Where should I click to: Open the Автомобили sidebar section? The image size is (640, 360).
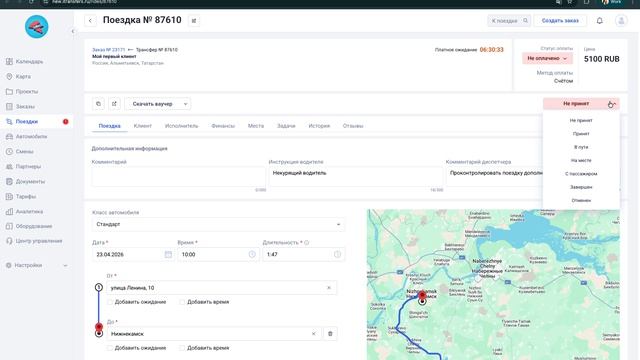(x=27, y=136)
